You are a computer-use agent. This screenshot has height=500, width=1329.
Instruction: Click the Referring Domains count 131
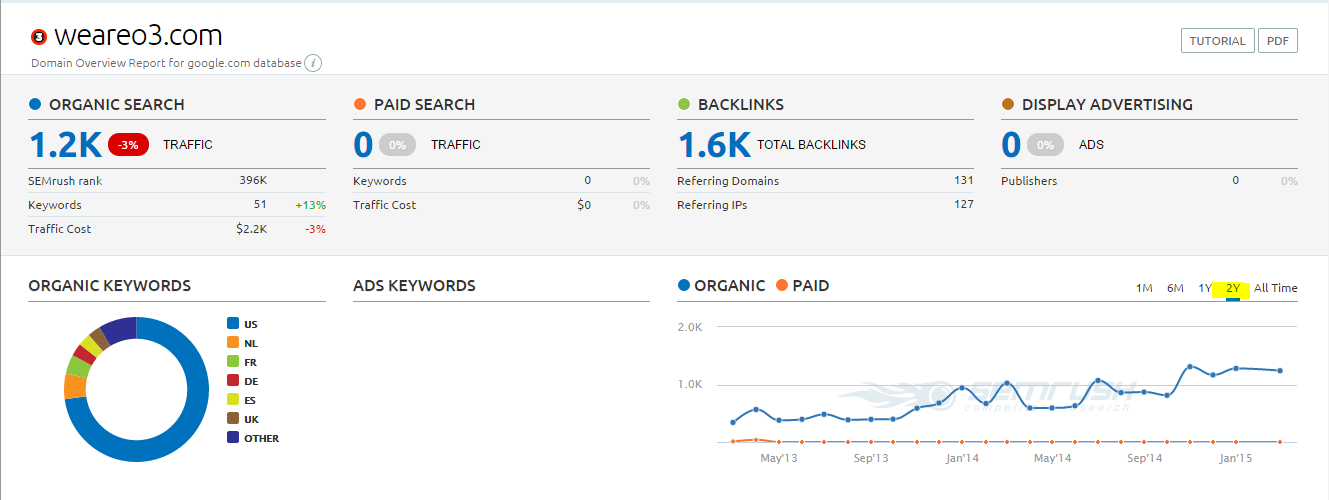pos(964,181)
